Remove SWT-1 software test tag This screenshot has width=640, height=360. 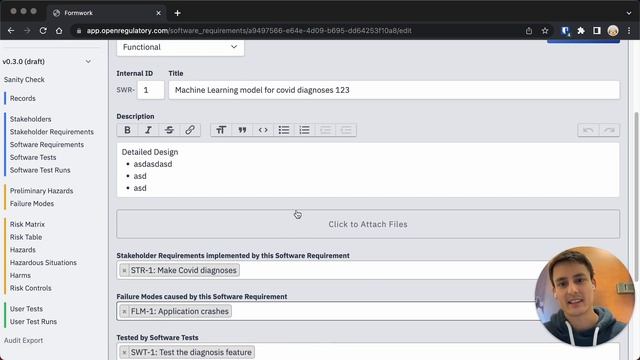[x=124, y=352]
